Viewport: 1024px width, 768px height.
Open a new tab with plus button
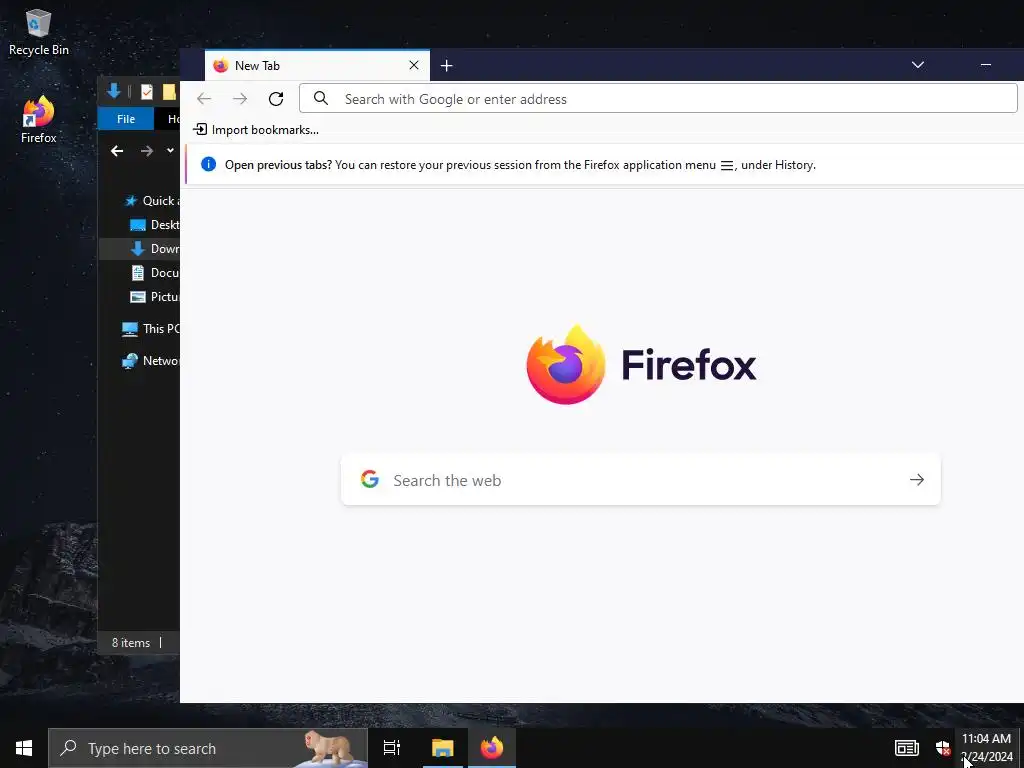[447, 65]
